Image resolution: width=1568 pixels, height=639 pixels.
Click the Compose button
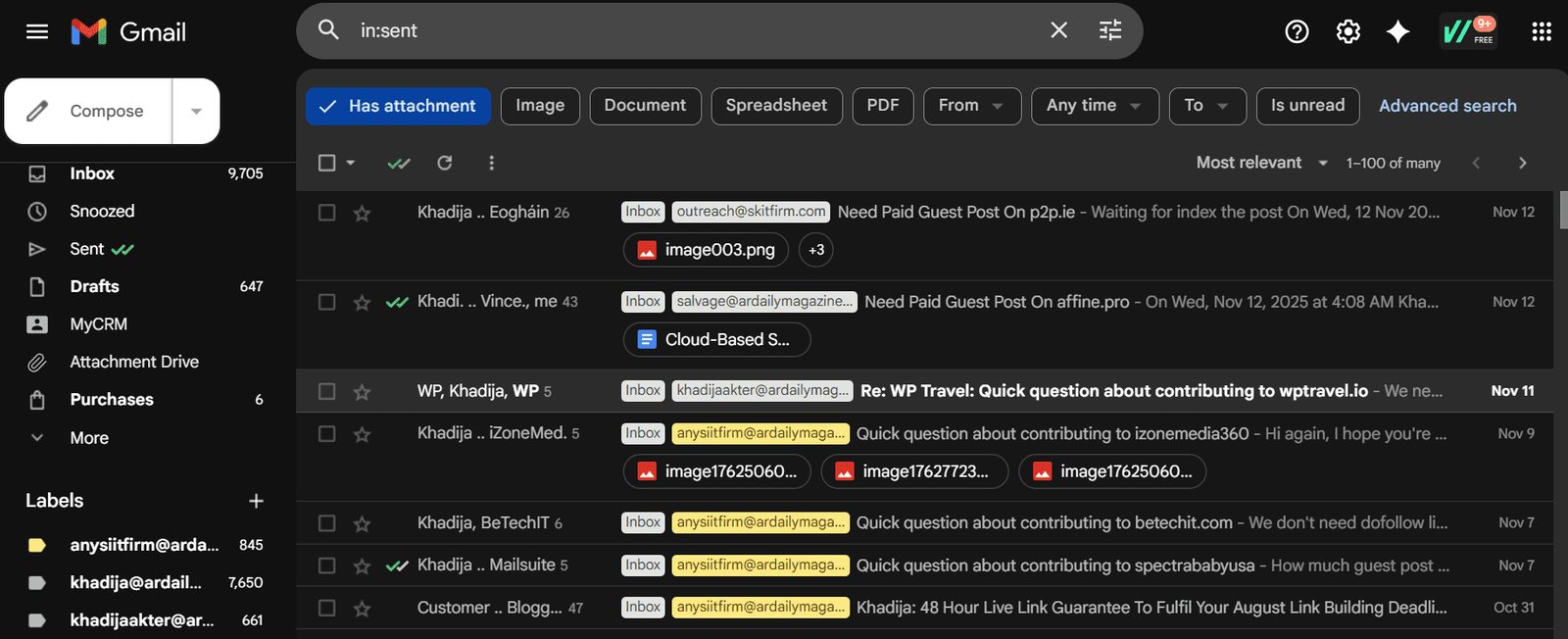88,111
